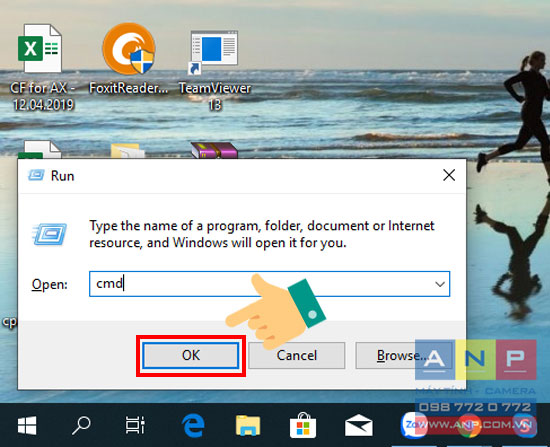This screenshot has height=447, width=550.
Task: Click the Run icon in title bar
Action: 36,175
